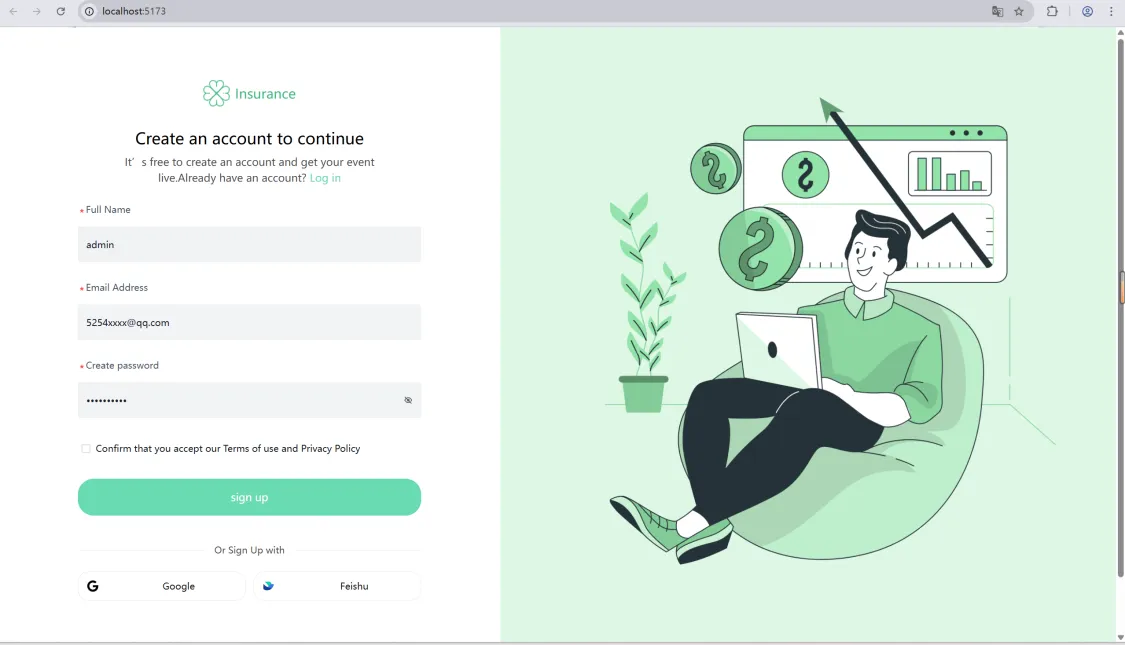
Task: Open the browser profile avatar icon
Action: tap(1088, 11)
